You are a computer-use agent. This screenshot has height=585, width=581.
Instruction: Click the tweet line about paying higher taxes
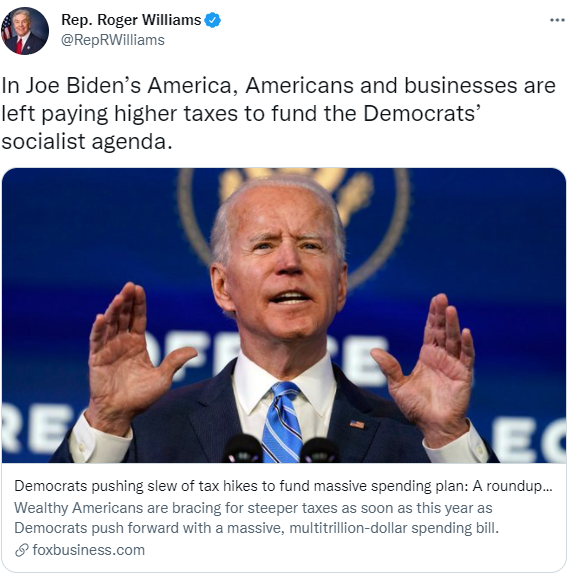[241, 113]
